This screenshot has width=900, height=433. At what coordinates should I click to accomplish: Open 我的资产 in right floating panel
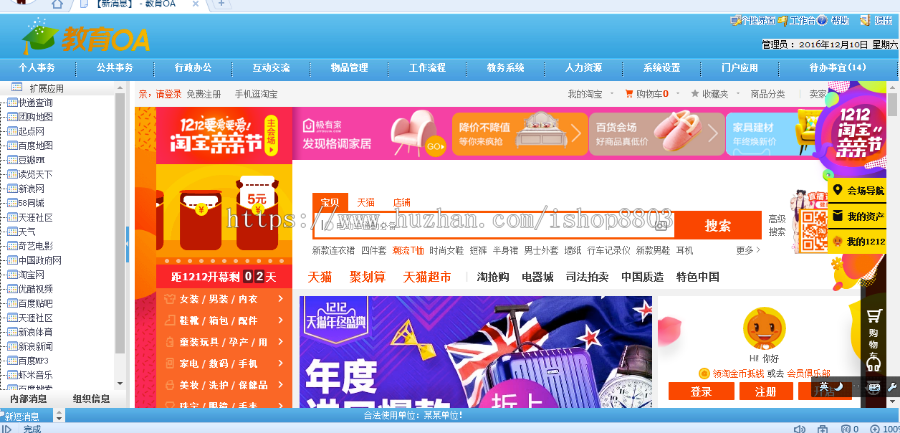[x=858, y=216]
